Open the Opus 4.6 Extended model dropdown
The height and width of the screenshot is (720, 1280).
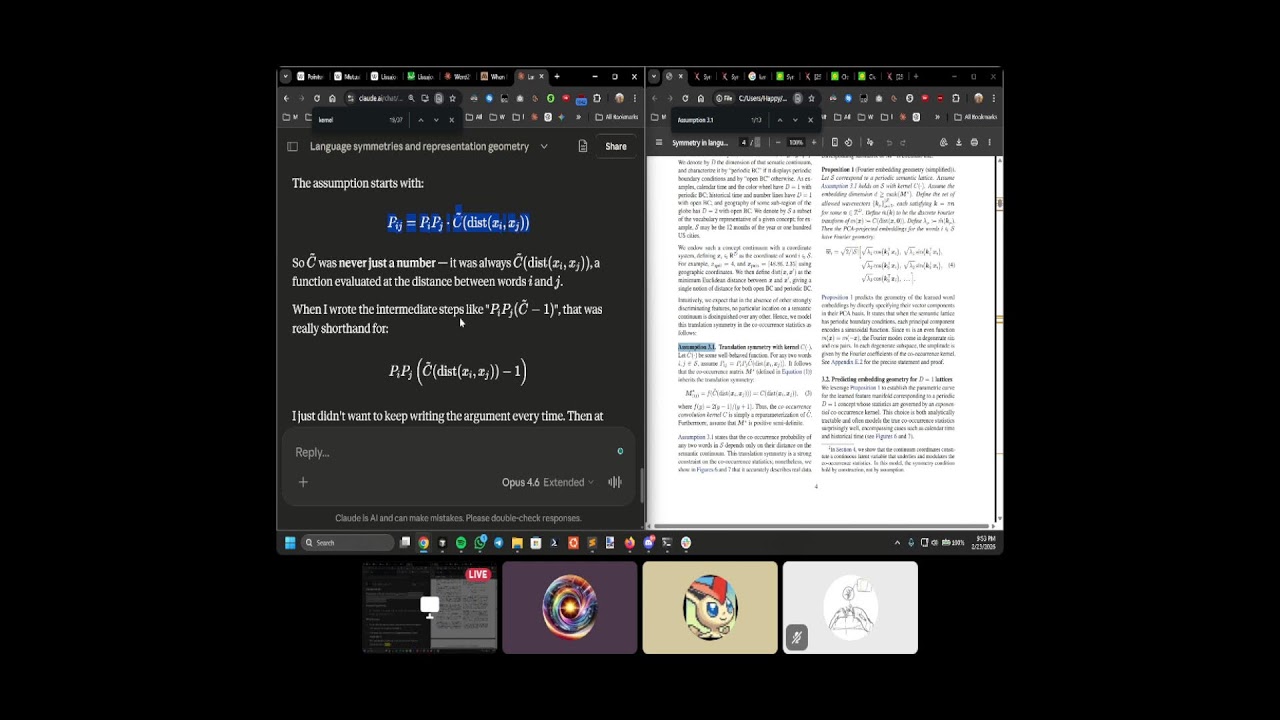click(548, 482)
